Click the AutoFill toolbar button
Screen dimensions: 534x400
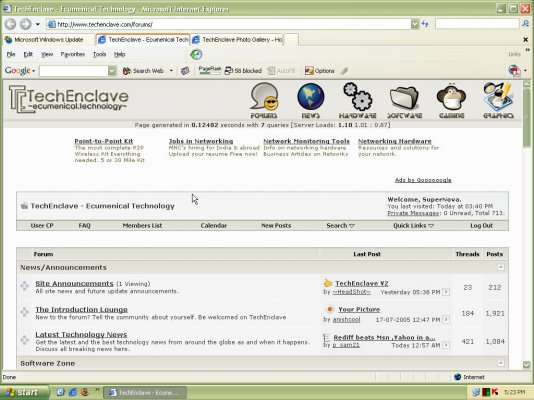click(281, 71)
